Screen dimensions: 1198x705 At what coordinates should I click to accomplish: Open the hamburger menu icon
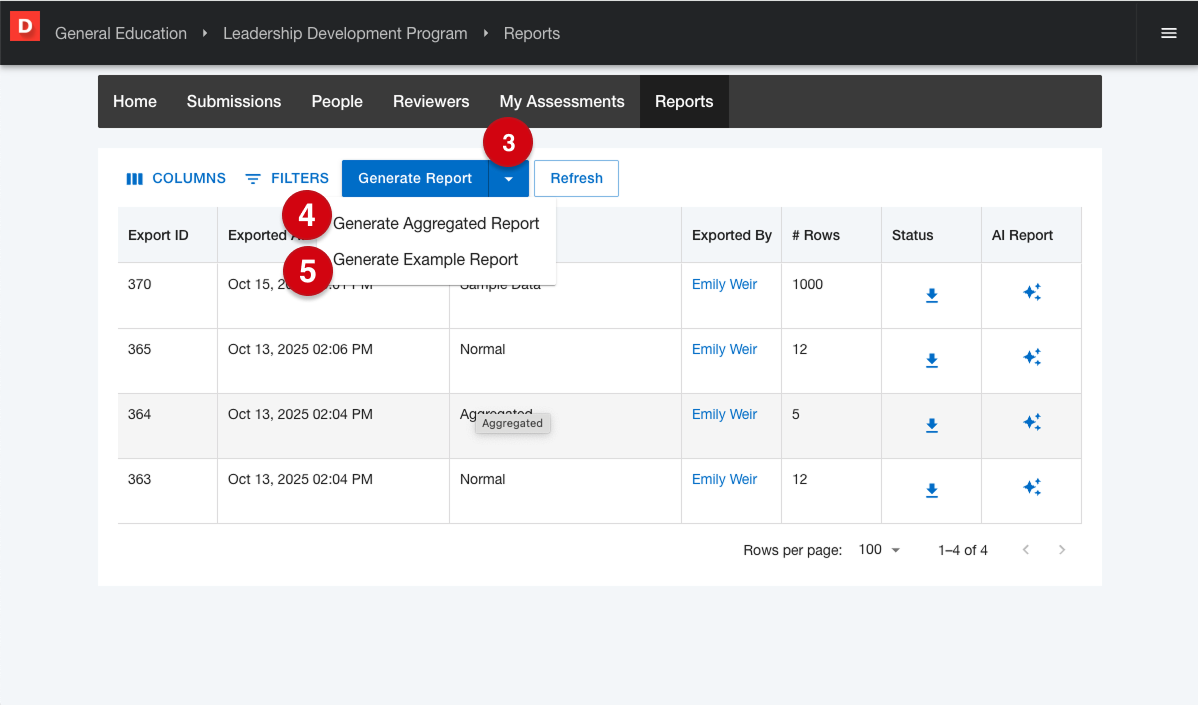(x=1168, y=33)
